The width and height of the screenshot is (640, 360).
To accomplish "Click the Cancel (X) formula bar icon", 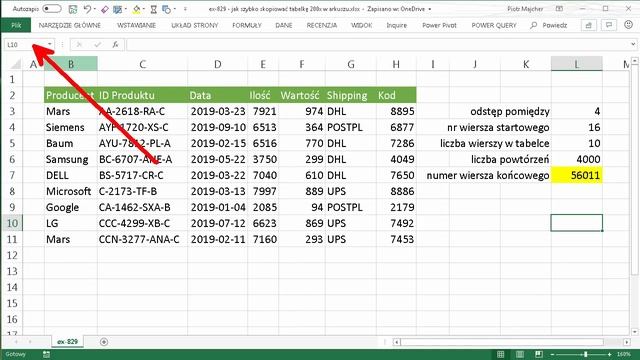I will click(80, 44).
